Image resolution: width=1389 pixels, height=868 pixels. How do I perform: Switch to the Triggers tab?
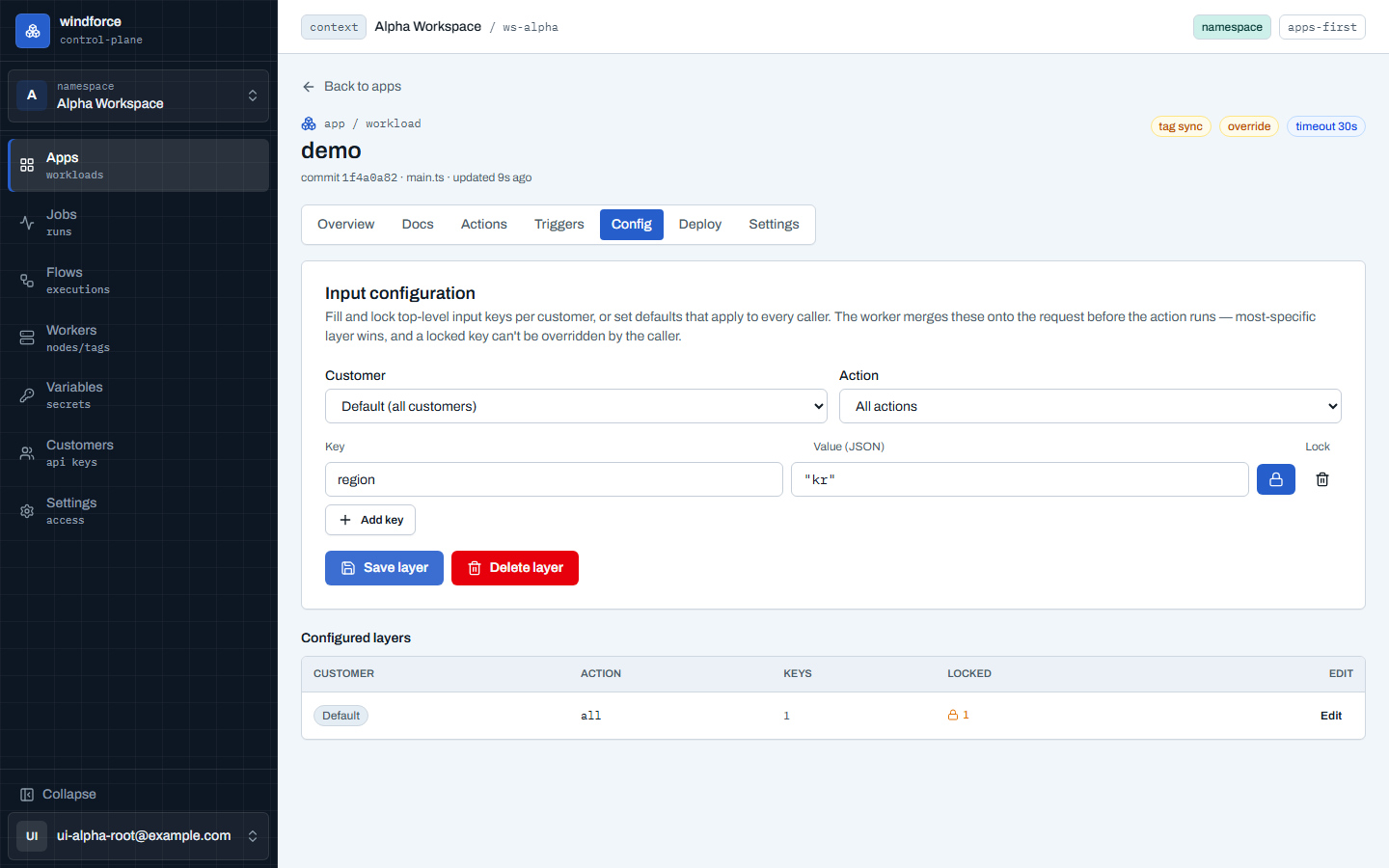click(559, 225)
